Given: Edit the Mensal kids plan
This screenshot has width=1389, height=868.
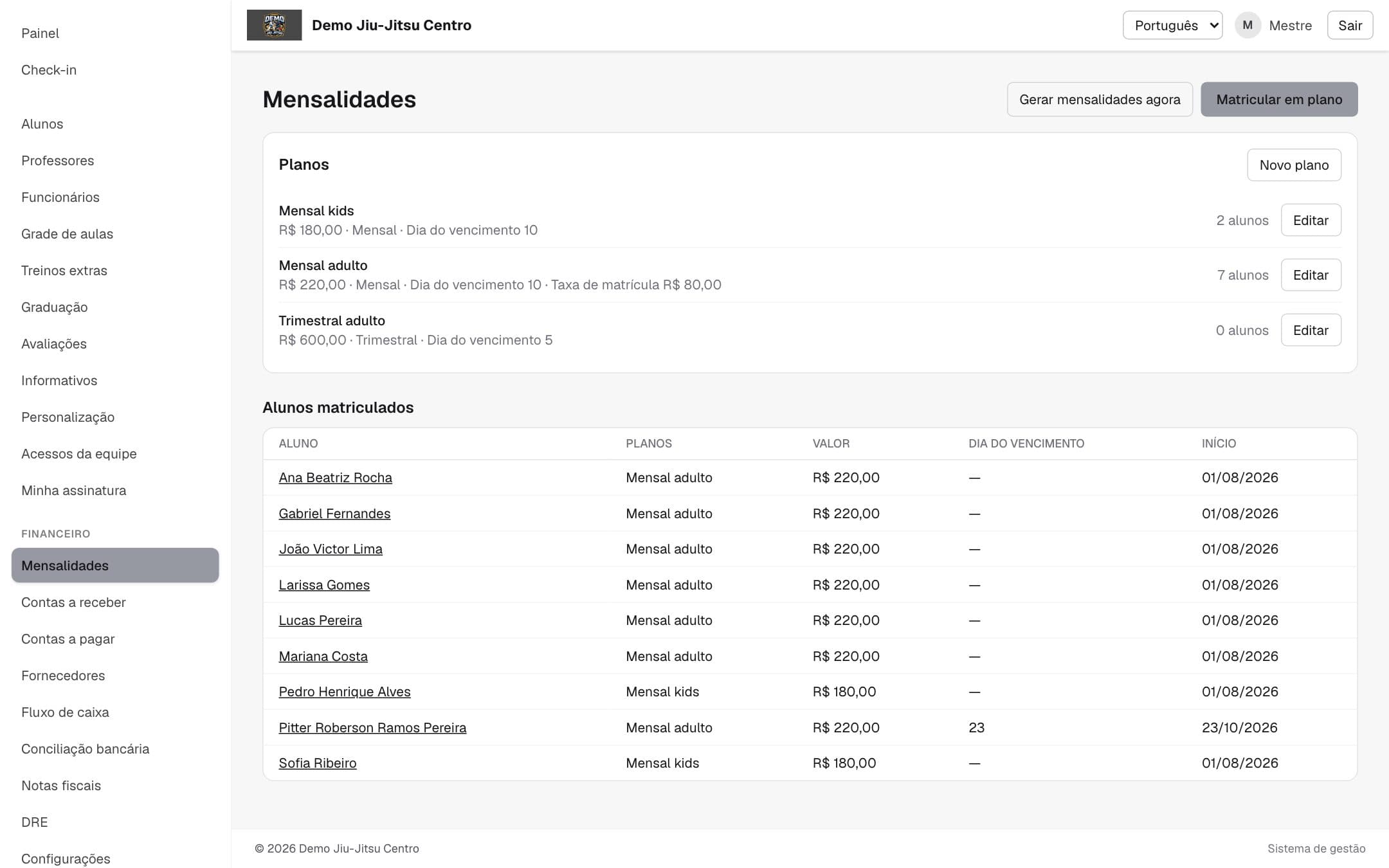Looking at the screenshot, I should coord(1311,220).
